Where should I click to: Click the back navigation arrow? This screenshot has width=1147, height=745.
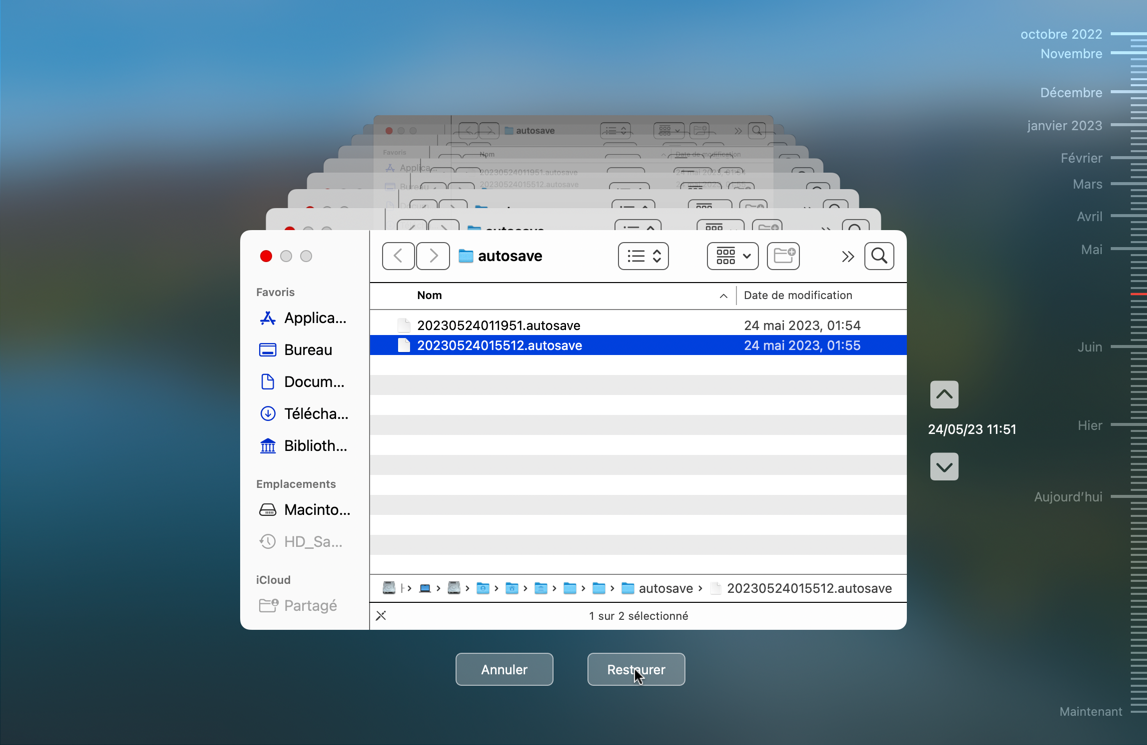[x=398, y=256]
